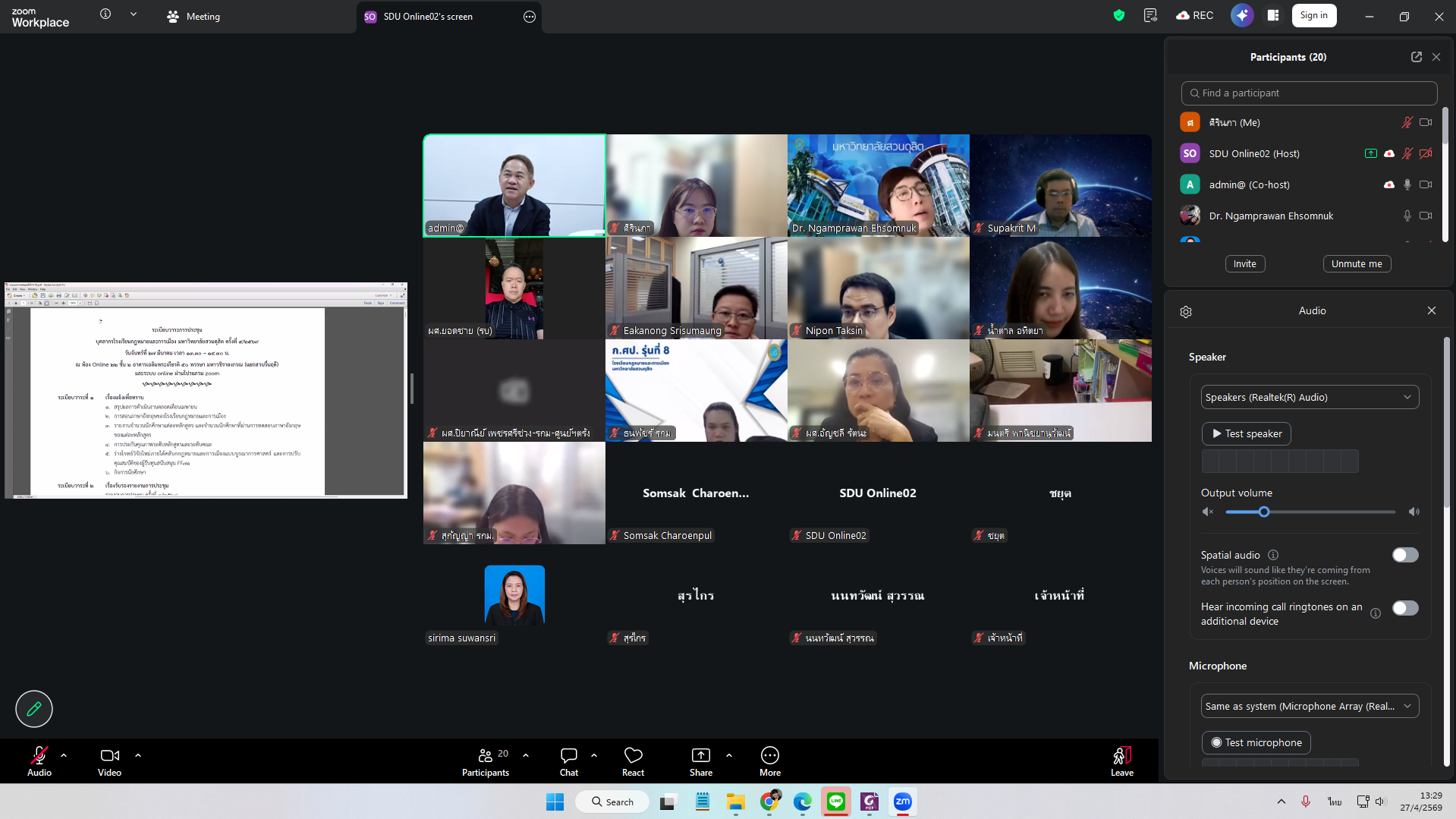Open the AI Companion icon
Image resolution: width=1456 pixels, height=819 pixels.
(1241, 15)
